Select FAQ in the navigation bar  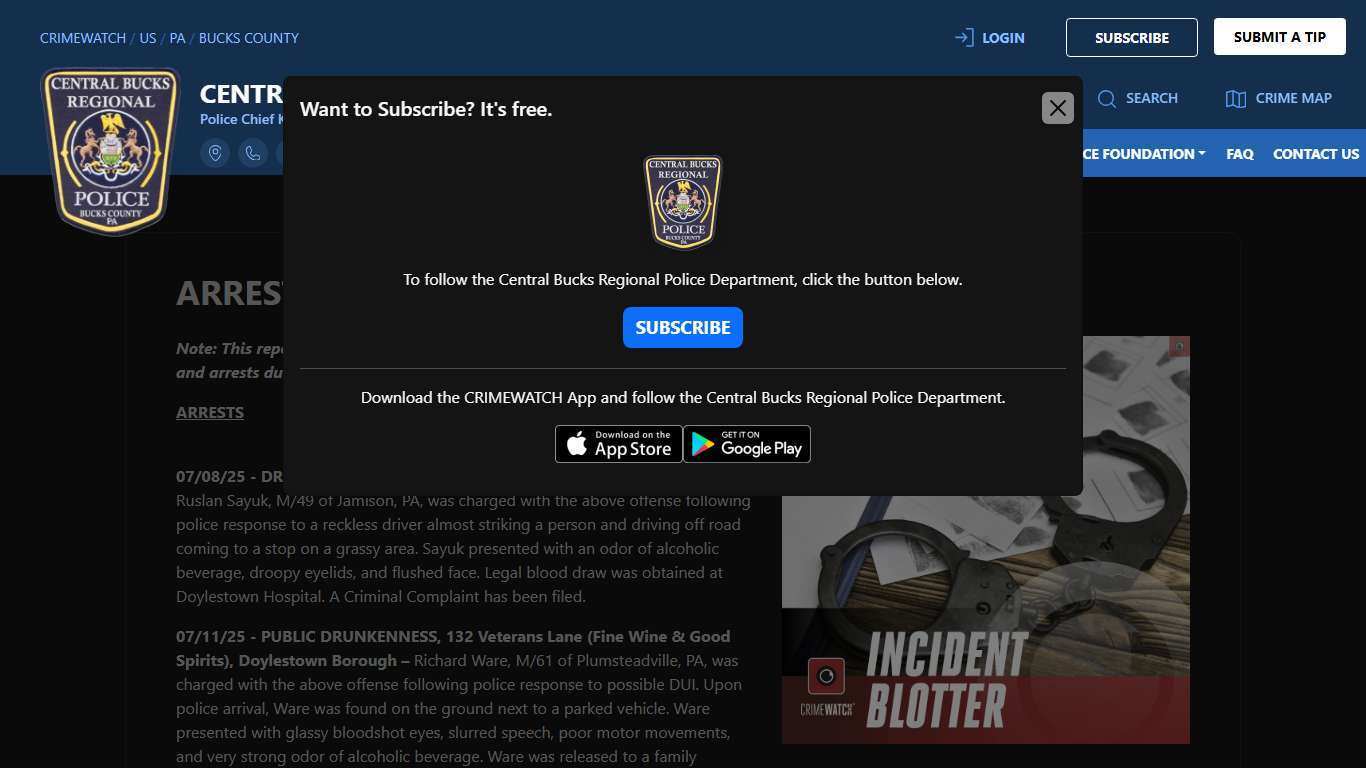click(x=1239, y=154)
